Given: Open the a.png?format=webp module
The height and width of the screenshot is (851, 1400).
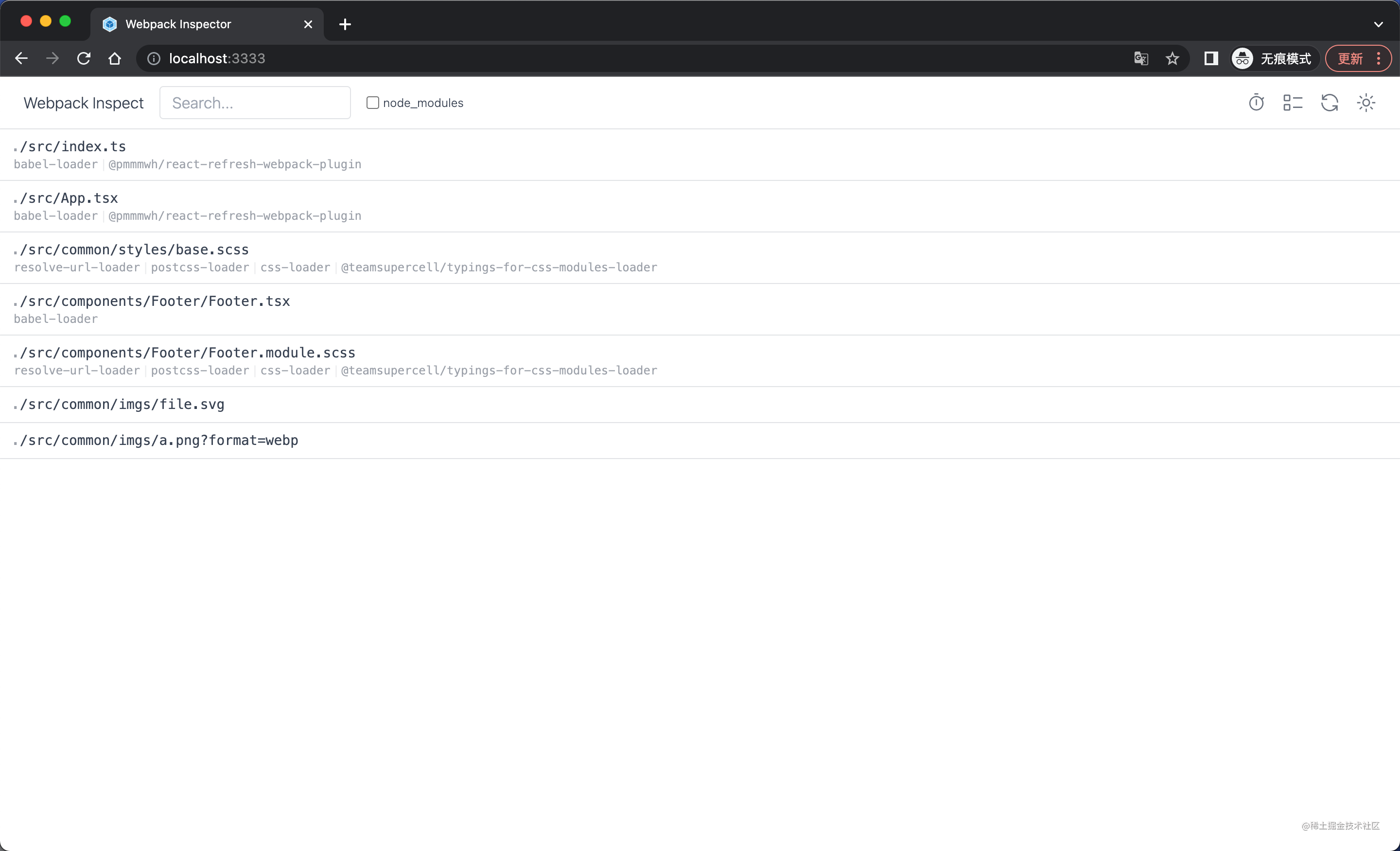Looking at the screenshot, I should click(700, 441).
